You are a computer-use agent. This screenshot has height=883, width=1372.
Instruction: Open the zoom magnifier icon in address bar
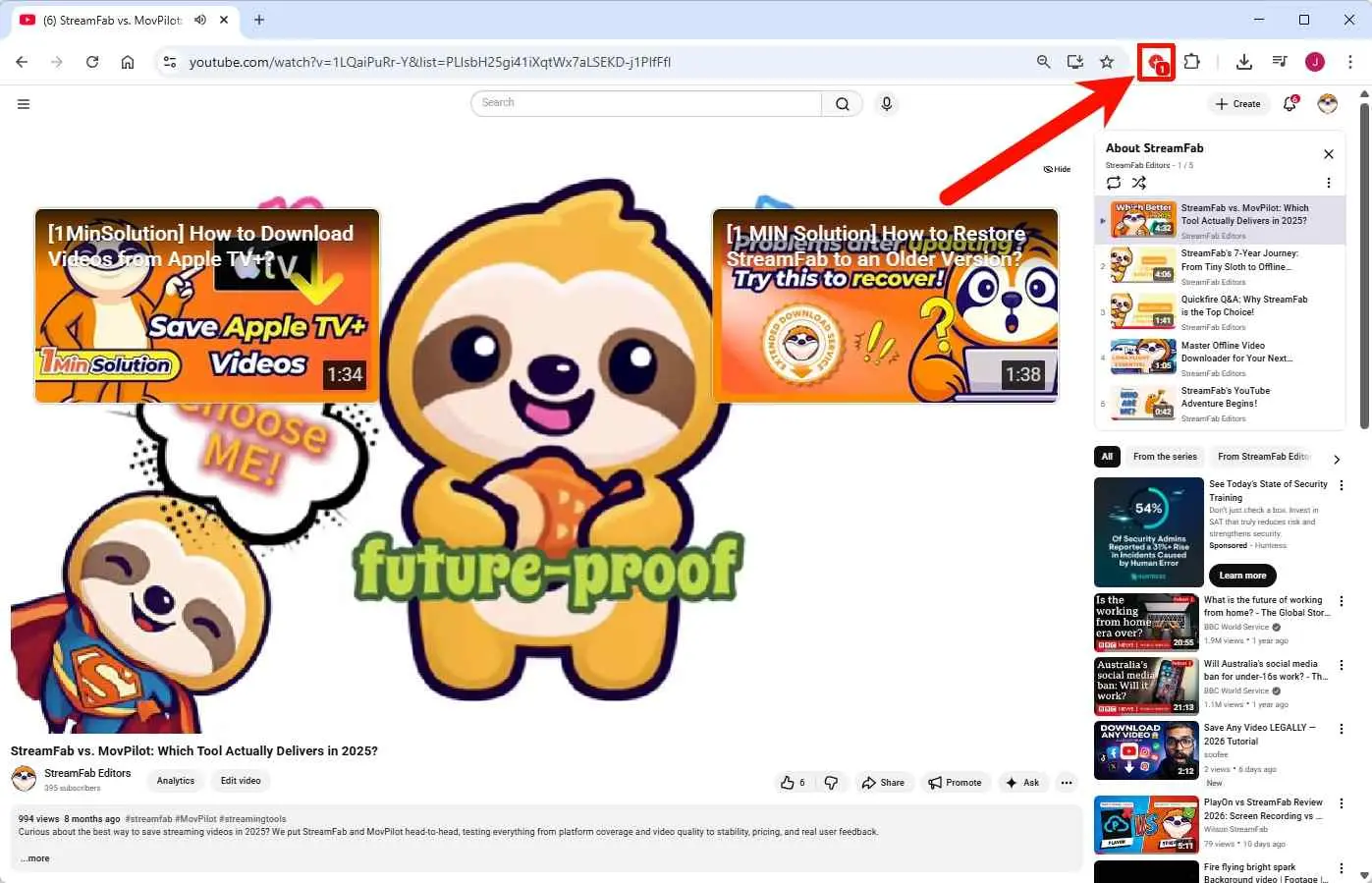[1043, 62]
